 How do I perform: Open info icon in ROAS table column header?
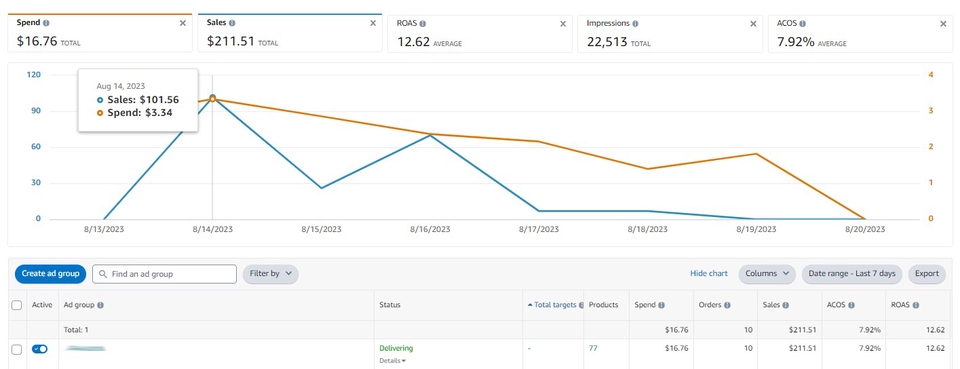(x=916, y=305)
